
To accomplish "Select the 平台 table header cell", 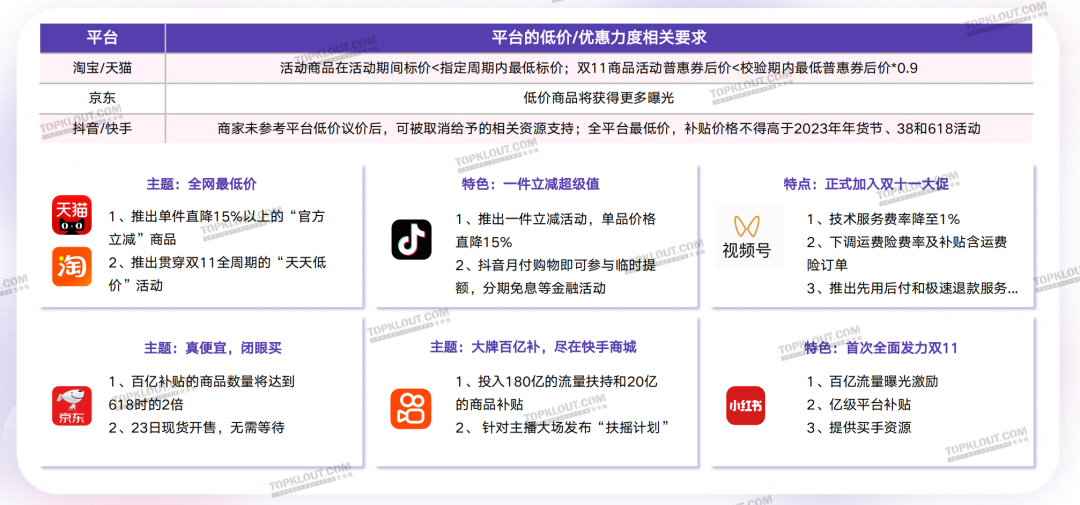I will pyautogui.click(x=103, y=39).
